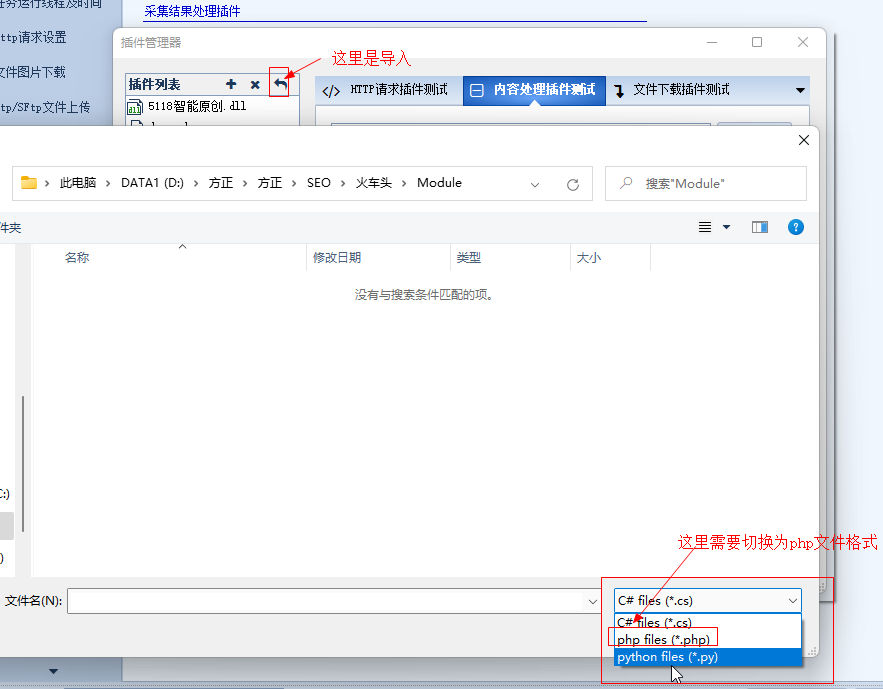Viewport: 883px width, 689px height.
Task: Choose python files (*.py) option
Action: click(x=708, y=657)
